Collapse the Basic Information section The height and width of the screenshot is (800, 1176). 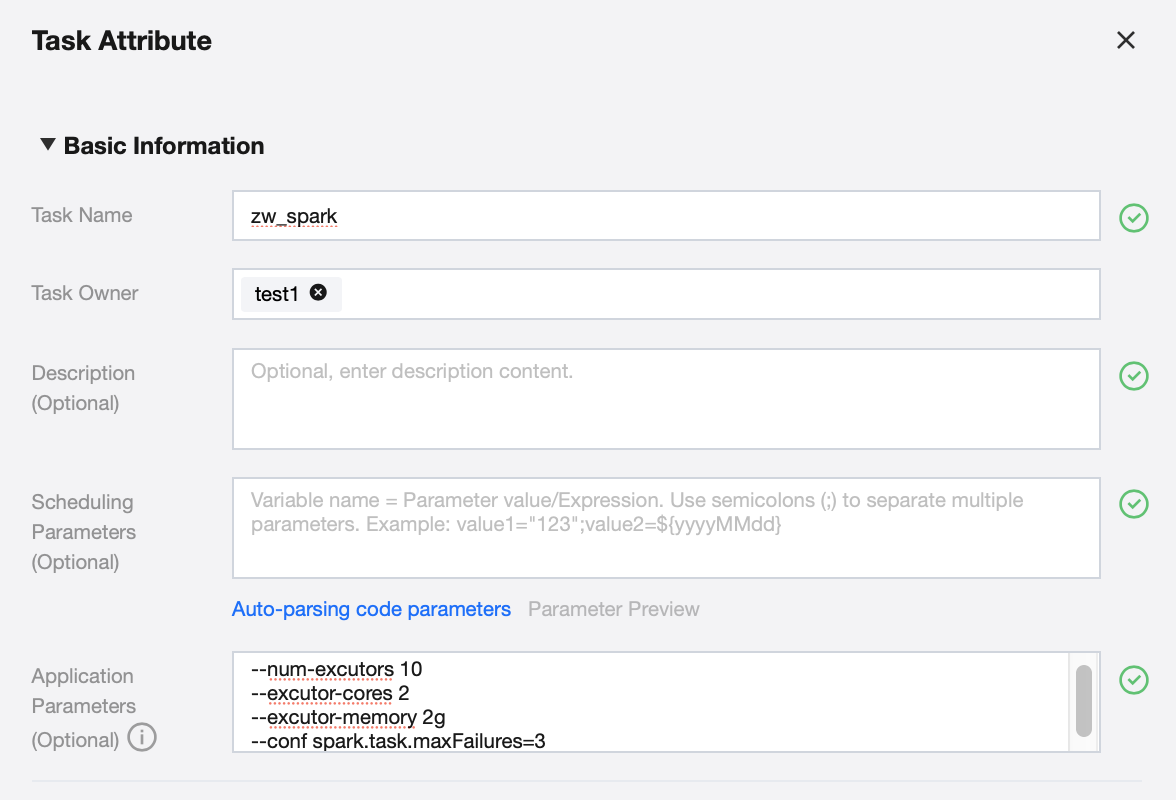pos(47,145)
